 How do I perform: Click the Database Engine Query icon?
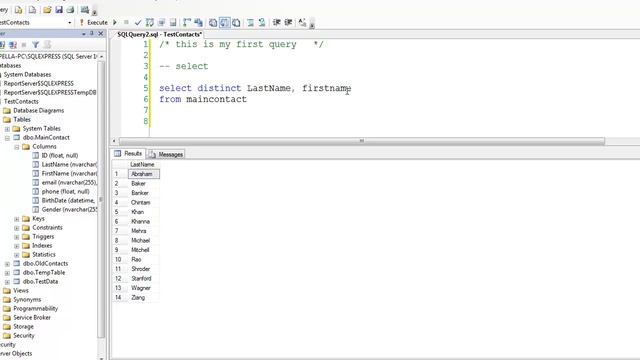18,10
